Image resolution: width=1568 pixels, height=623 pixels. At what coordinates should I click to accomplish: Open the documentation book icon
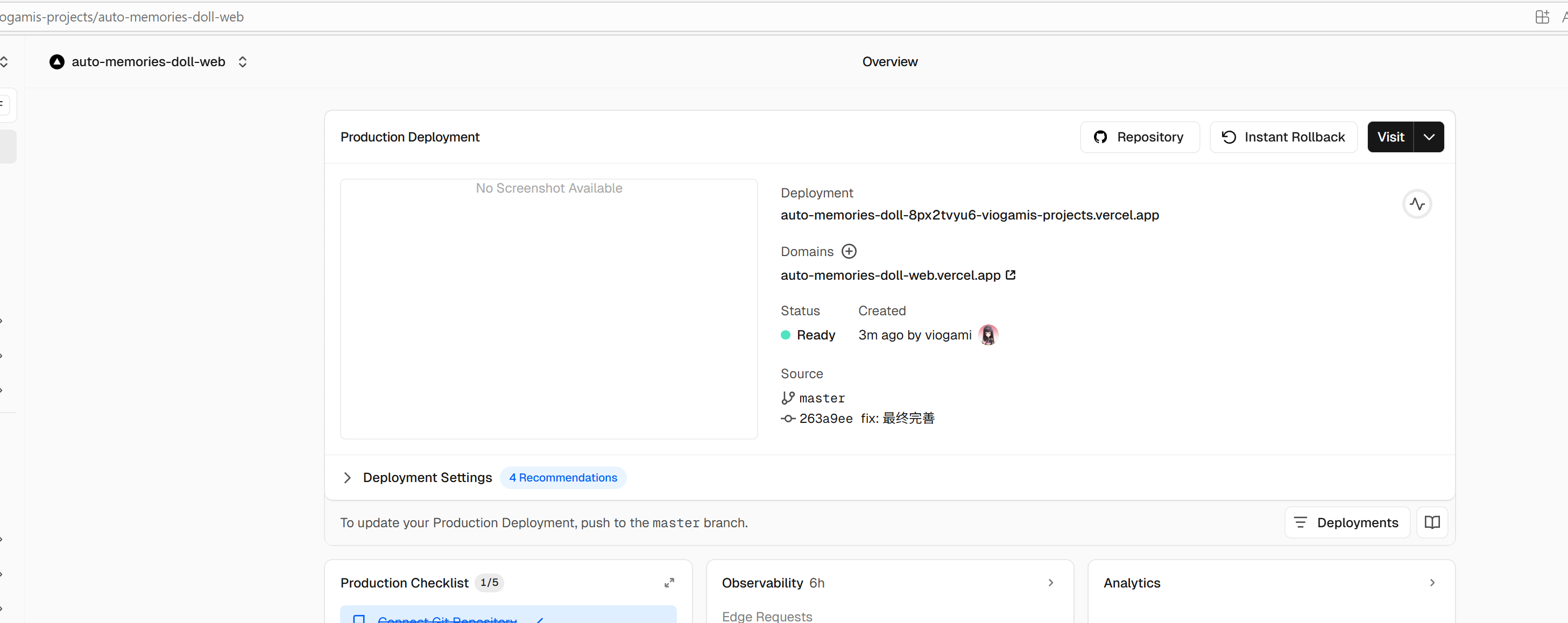tap(1432, 522)
